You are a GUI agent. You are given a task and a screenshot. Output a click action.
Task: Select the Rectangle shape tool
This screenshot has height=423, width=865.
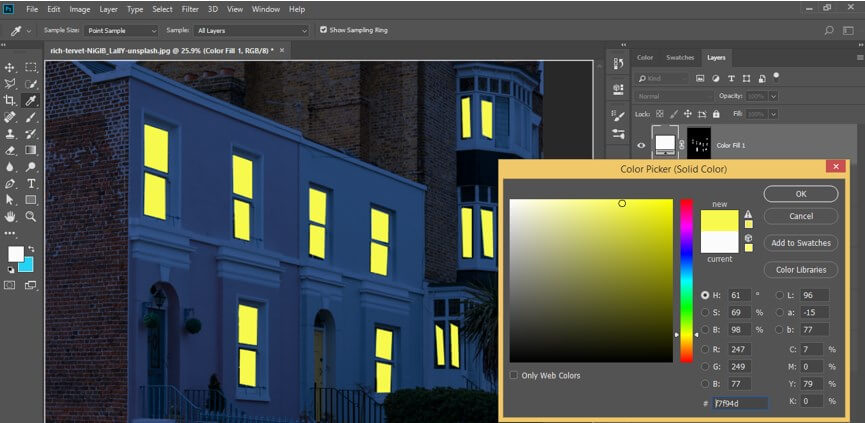(x=31, y=200)
